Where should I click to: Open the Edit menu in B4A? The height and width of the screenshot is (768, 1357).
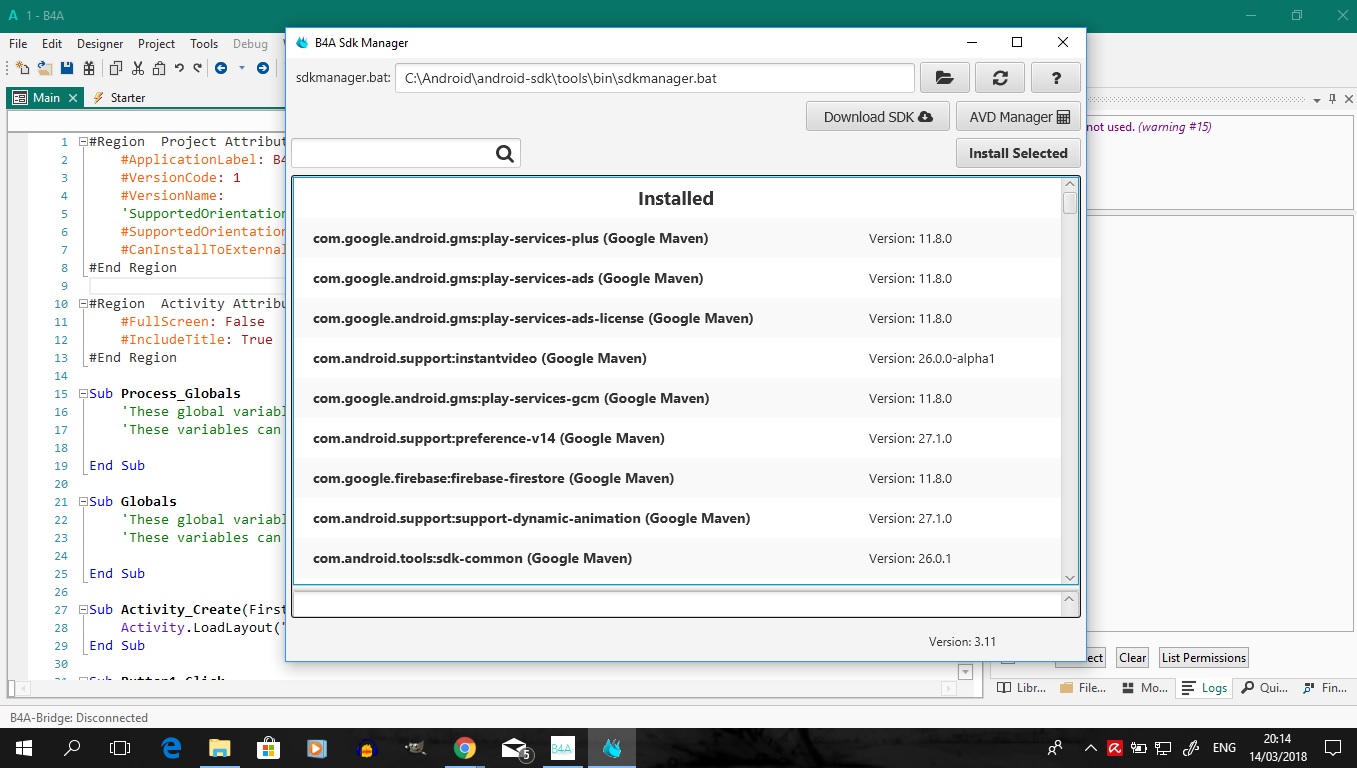tap(52, 44)
